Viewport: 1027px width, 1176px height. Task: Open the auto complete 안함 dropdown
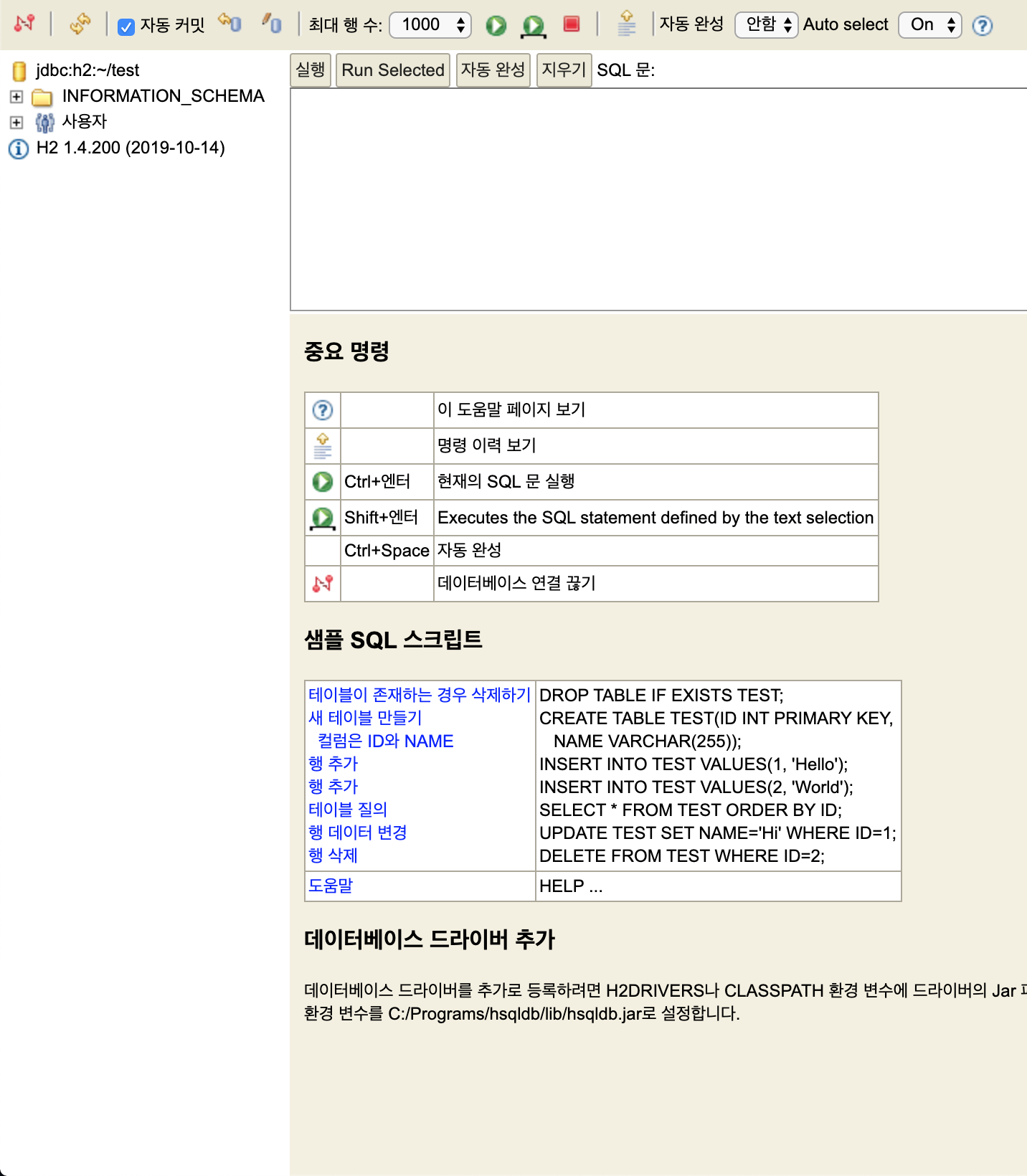(x=767, y=25)
